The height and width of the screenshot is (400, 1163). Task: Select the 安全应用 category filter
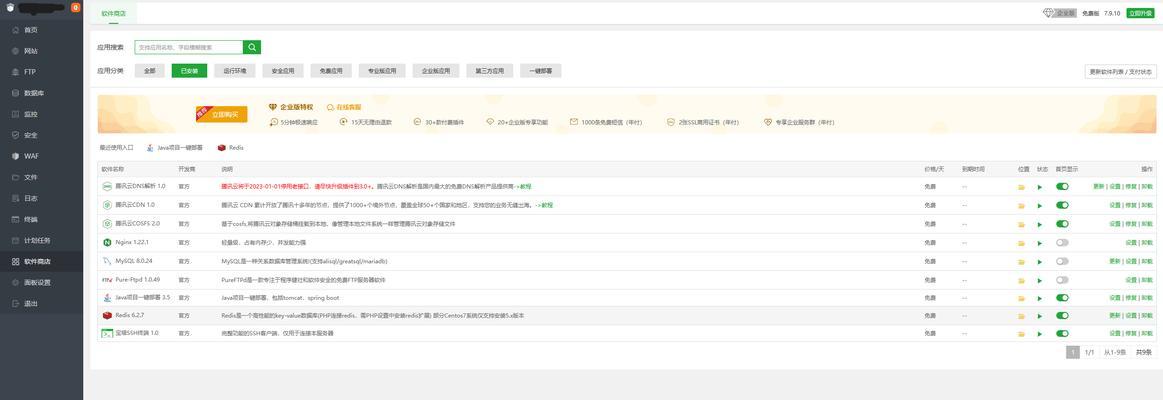coord(283,71)
